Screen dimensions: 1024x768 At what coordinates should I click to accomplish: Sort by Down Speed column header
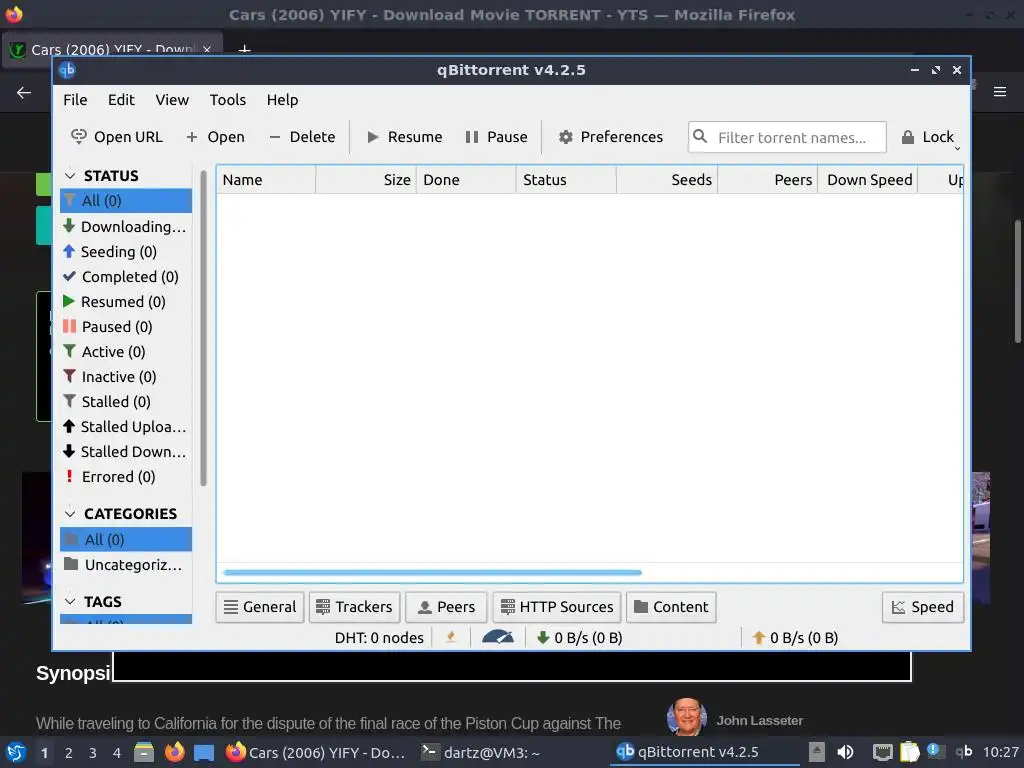click(x=869, y=180)
